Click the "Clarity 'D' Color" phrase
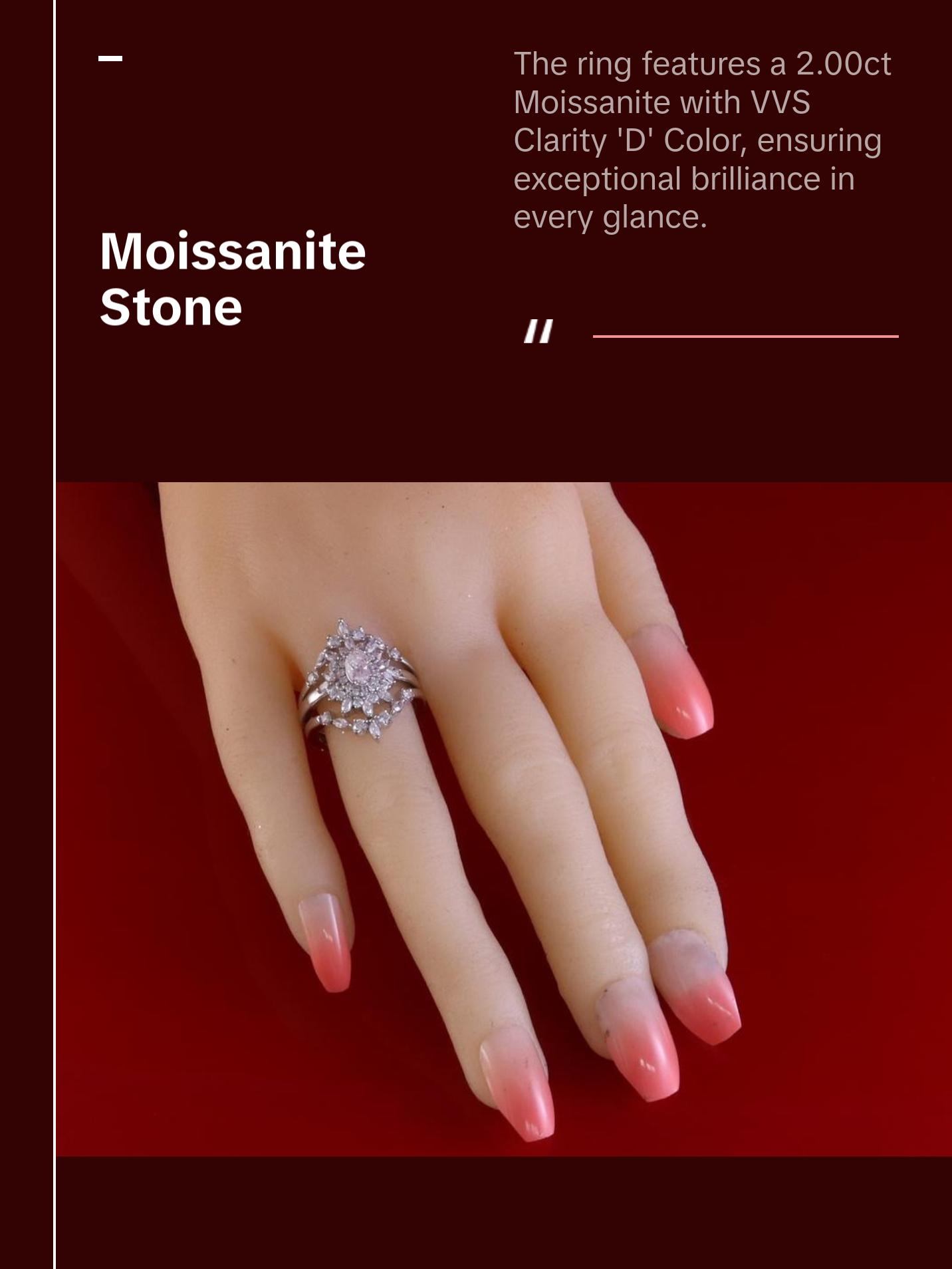This screenshot has height=1269, width=952. [630, 140]
